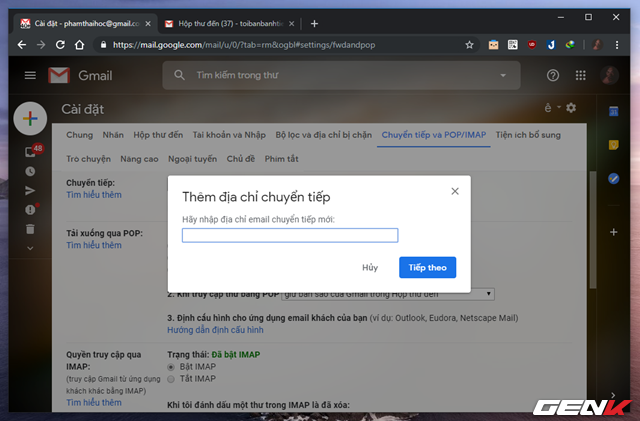Open the Google apps grid icon

(x=581, y=76)
